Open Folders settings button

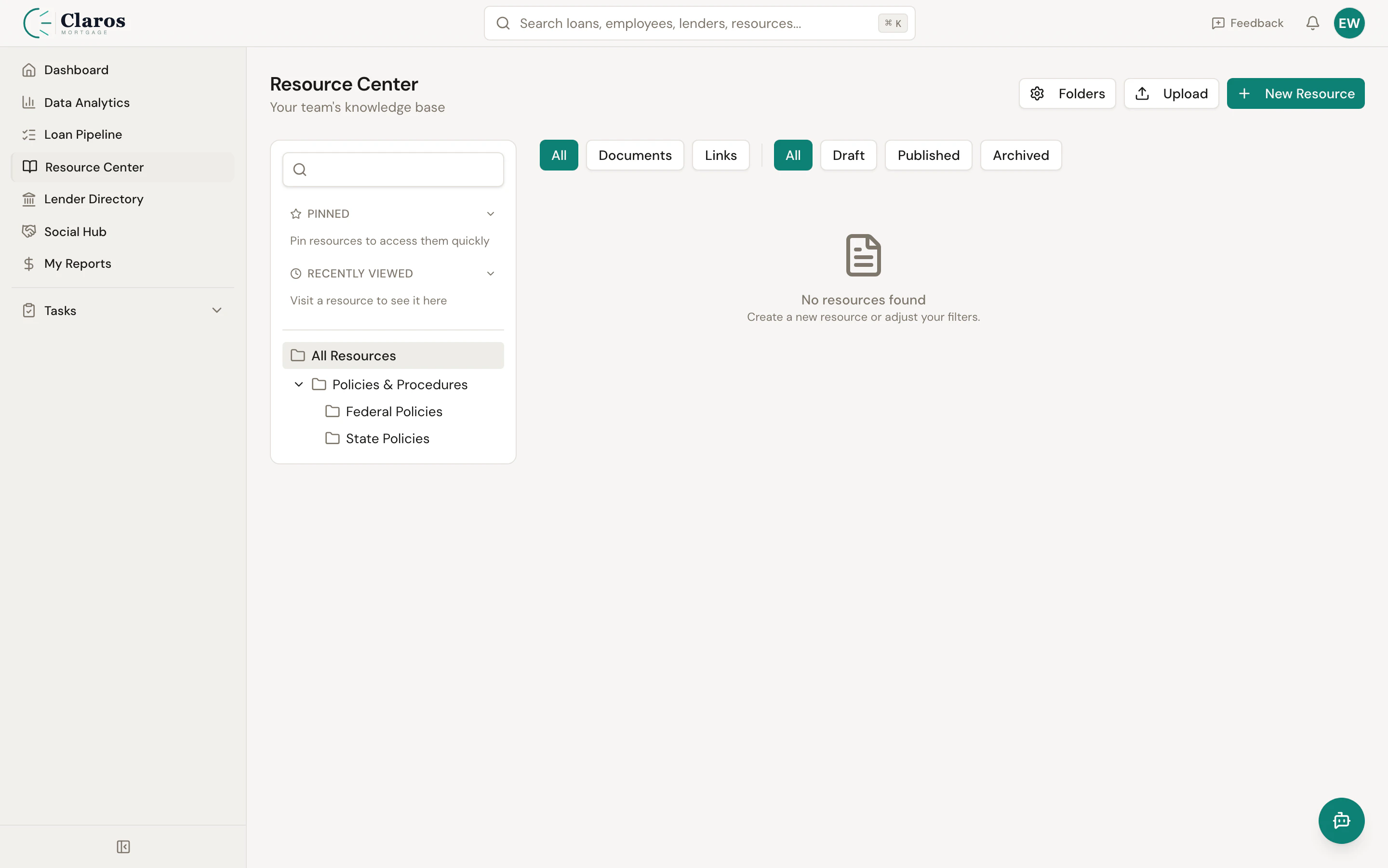click(x=1067, y=93)
